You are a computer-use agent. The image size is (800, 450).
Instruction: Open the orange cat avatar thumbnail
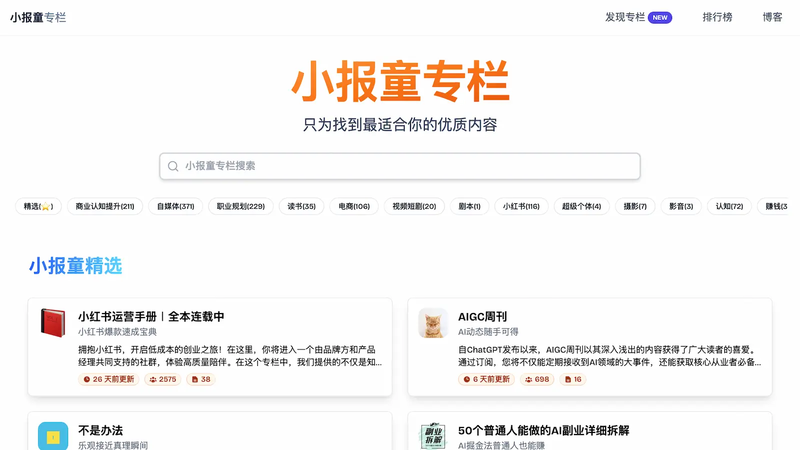point(433,323)
